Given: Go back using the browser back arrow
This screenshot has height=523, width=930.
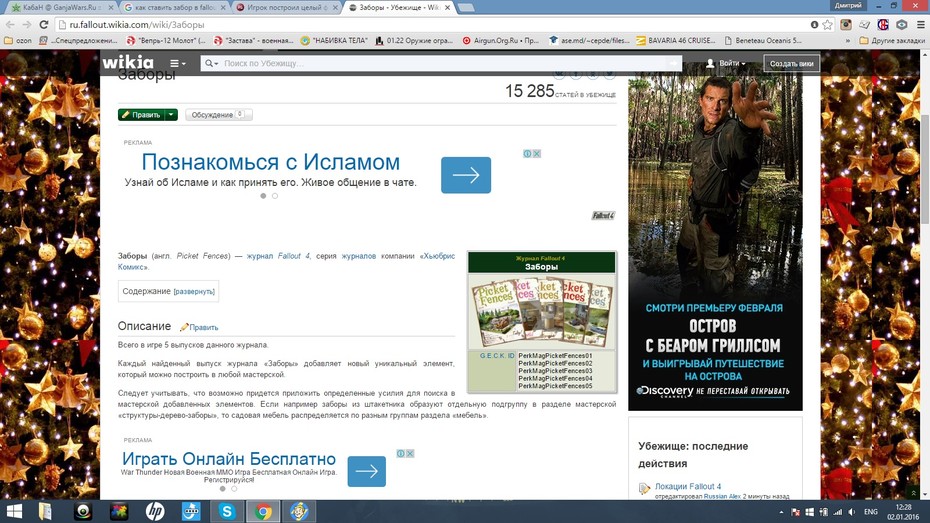Looking at the screenshot, I should coord(10,24).
